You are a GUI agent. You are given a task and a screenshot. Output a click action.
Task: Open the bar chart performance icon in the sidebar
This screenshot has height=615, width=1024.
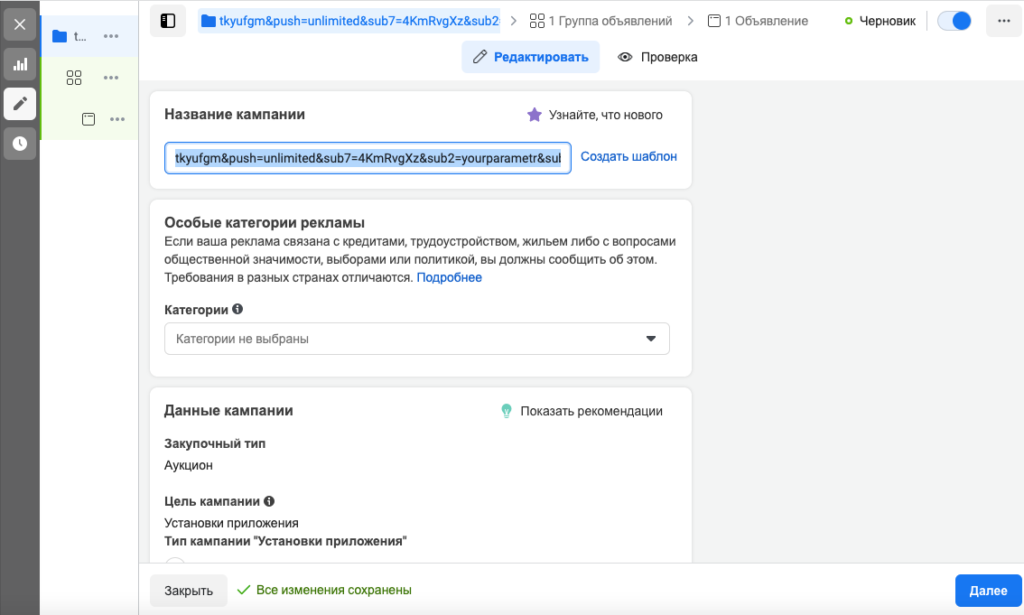pyautogui.click(x=20, y=64)
